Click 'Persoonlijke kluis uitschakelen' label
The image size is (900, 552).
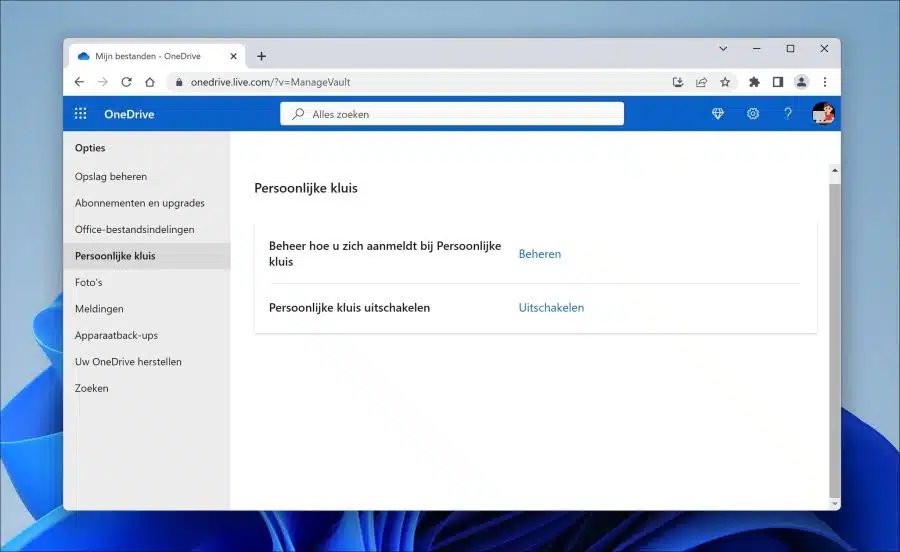349,307
